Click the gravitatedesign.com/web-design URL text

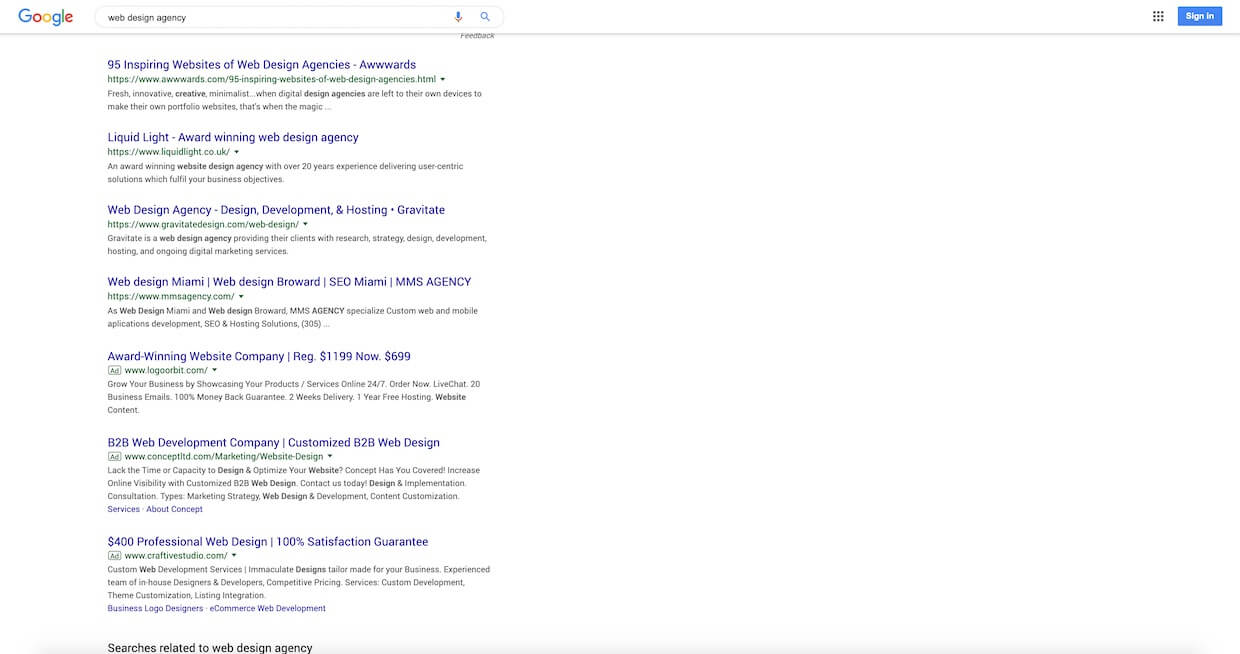tap(203, 224)
